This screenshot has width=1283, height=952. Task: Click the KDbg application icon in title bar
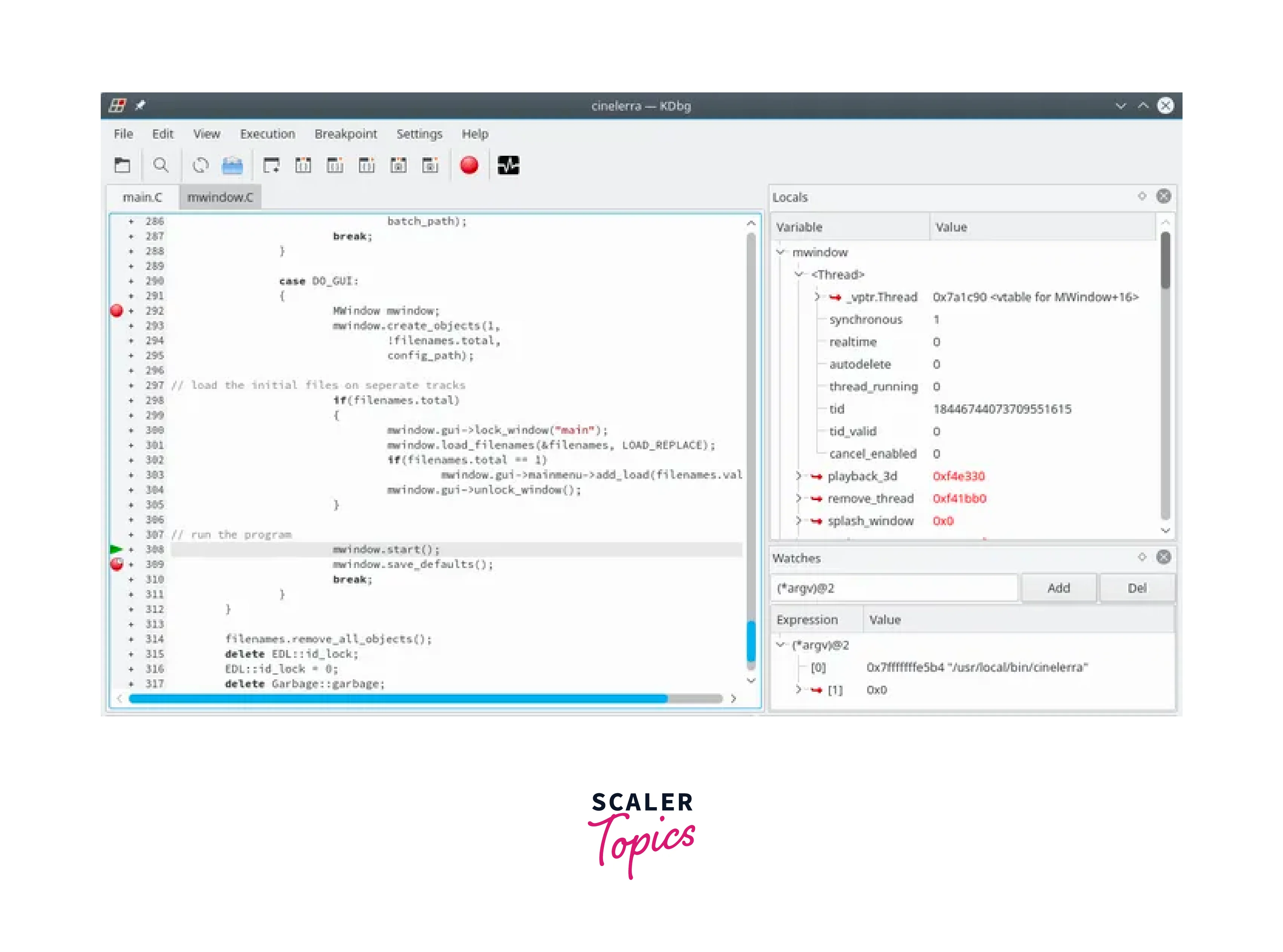click(x=117, y=106)
